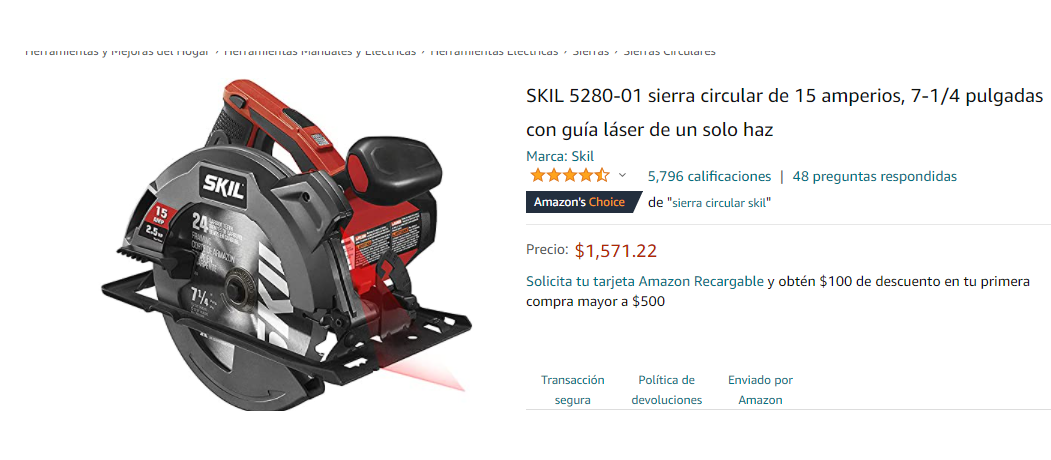Screen dimensions: 1051x460
Task: Click the Precio label text
Action: [x=548, y=249]
